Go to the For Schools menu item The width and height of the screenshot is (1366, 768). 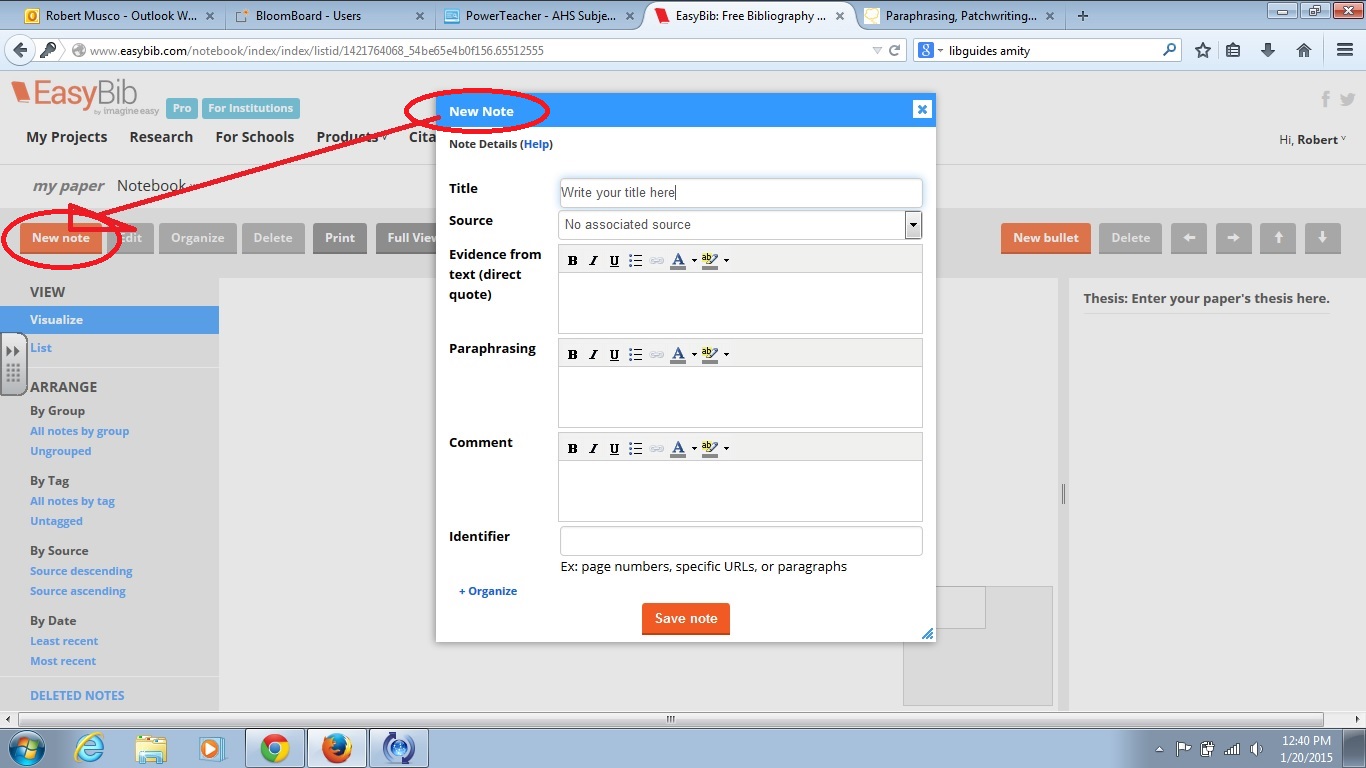coord(255,137)
